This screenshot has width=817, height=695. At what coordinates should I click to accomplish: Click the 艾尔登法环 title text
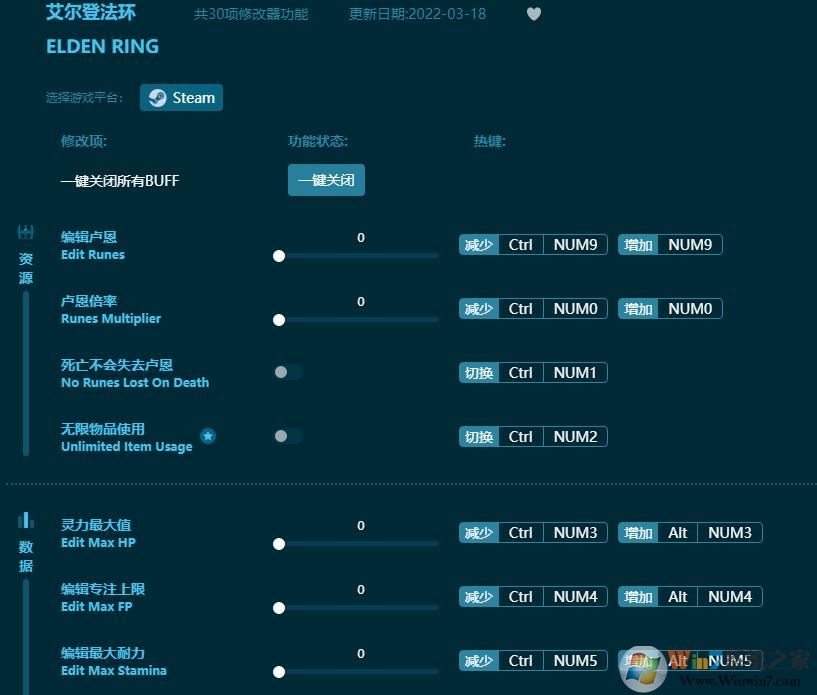coord(91,13)
